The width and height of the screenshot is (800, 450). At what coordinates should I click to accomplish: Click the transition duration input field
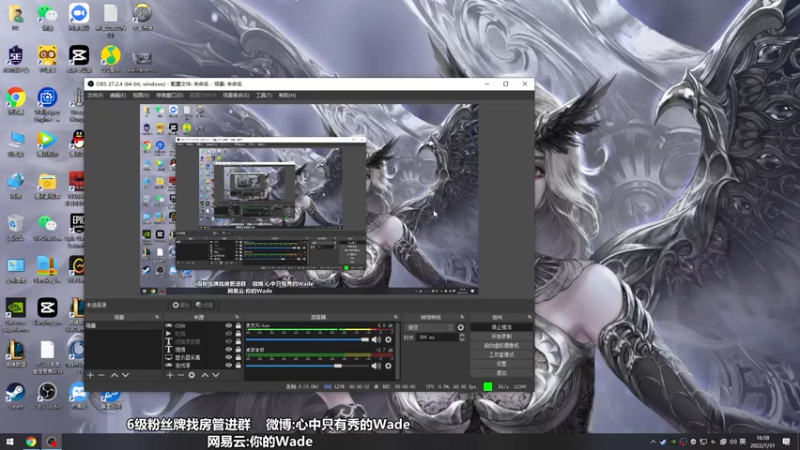436,338
